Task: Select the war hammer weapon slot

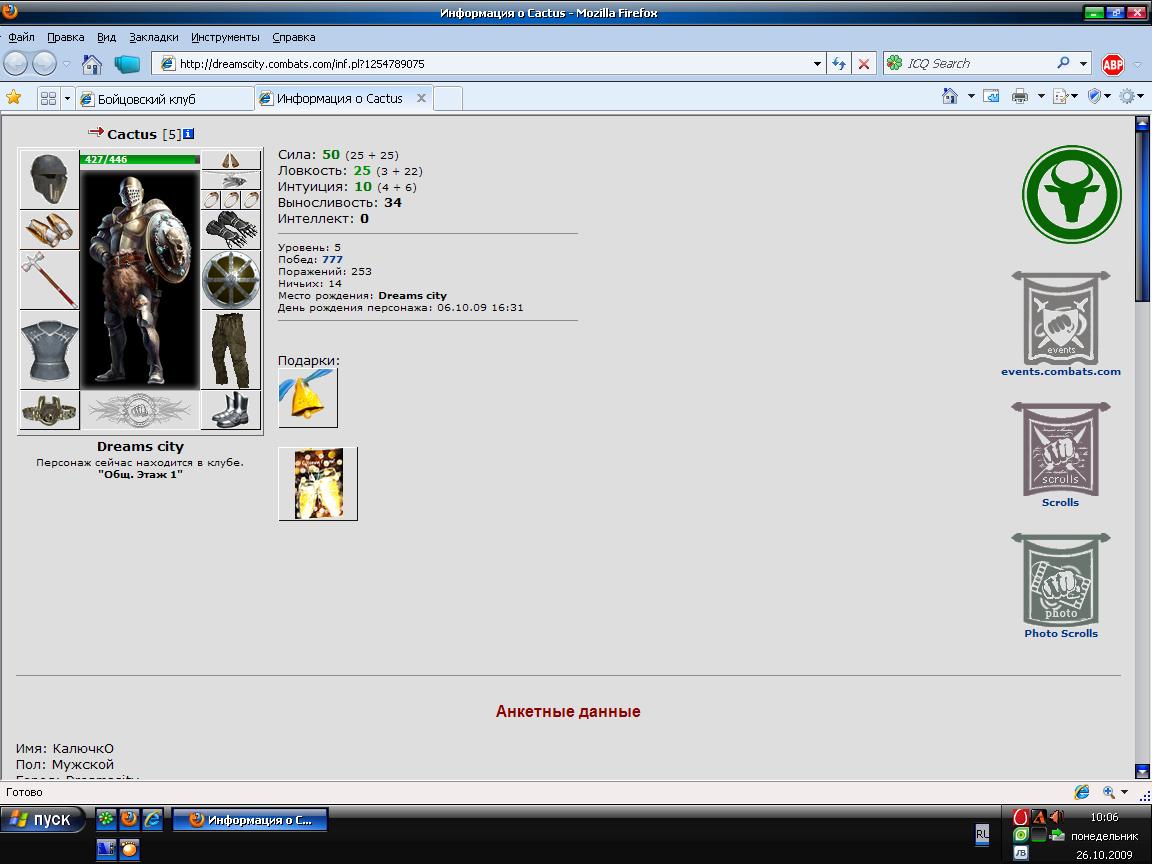Action: (x=49, y=280)
